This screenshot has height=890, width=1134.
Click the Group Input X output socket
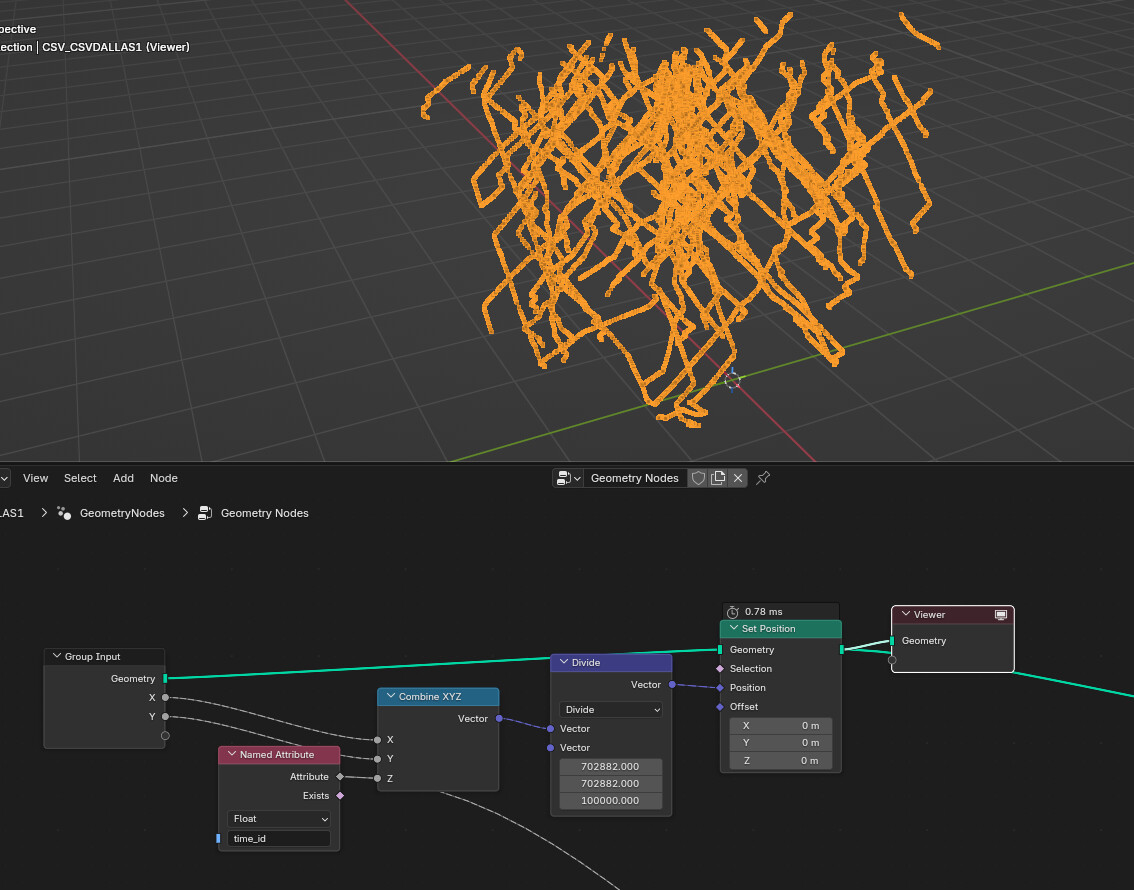coord(165,698)
